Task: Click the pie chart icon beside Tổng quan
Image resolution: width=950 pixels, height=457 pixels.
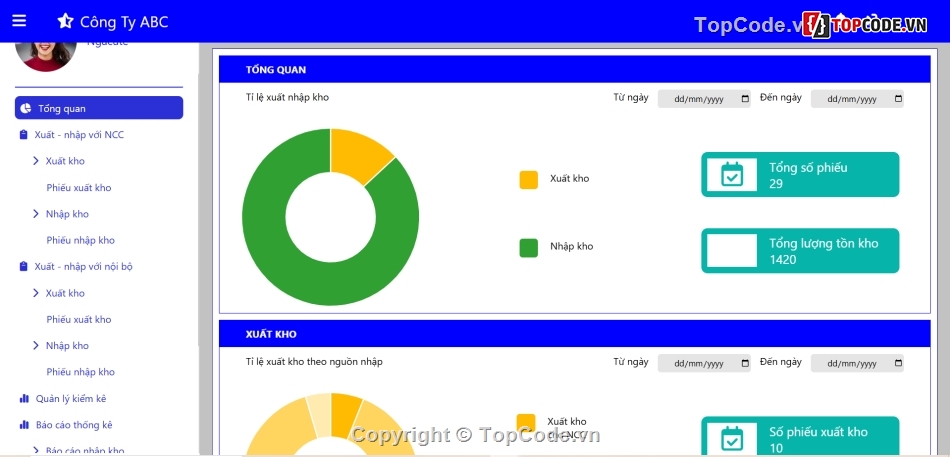Action: point(25,108)
